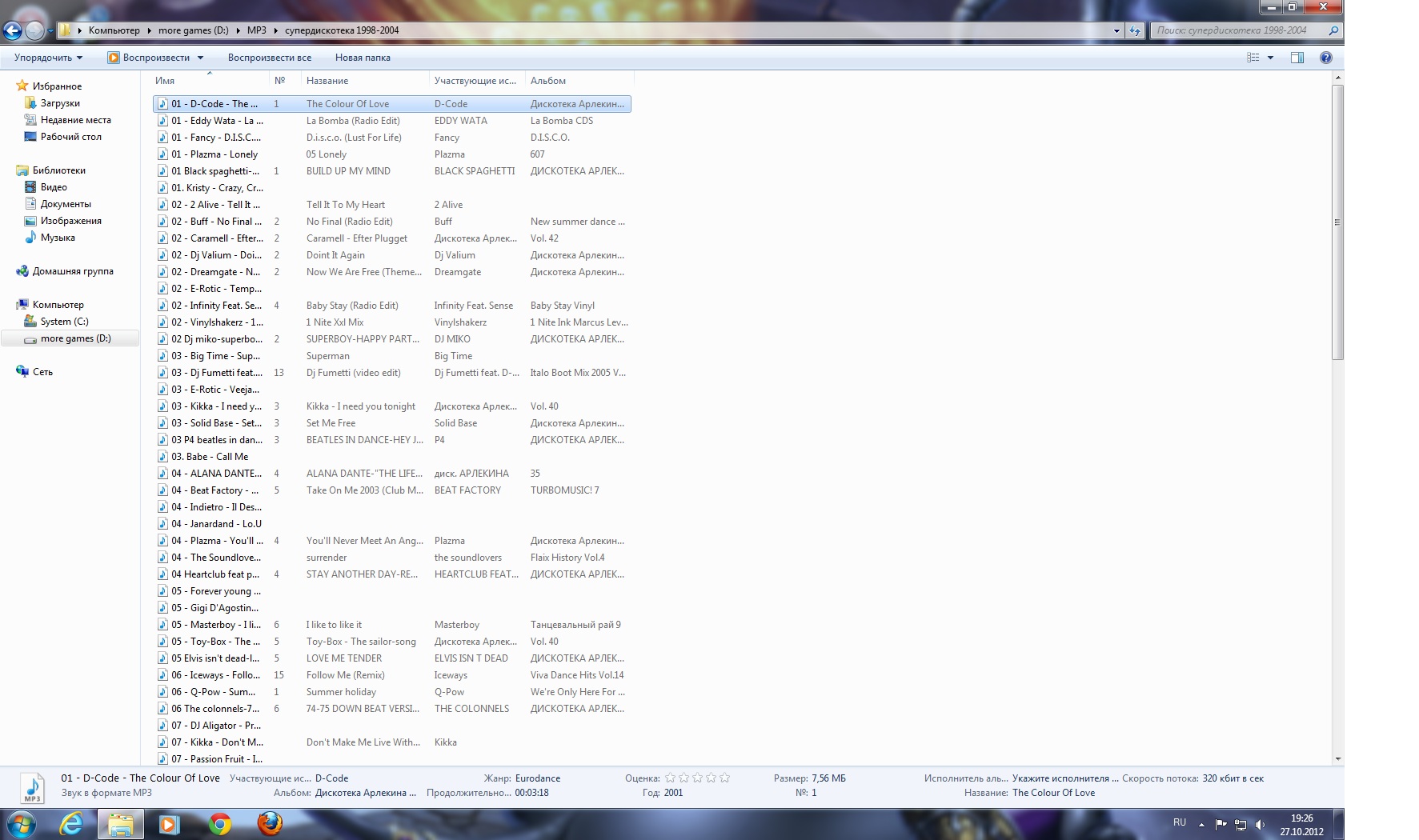Click the vertical scrollbar thumb
The height and width of the screenshot is (840, 1419).
pyautogui.click(x=1337, y=222)
